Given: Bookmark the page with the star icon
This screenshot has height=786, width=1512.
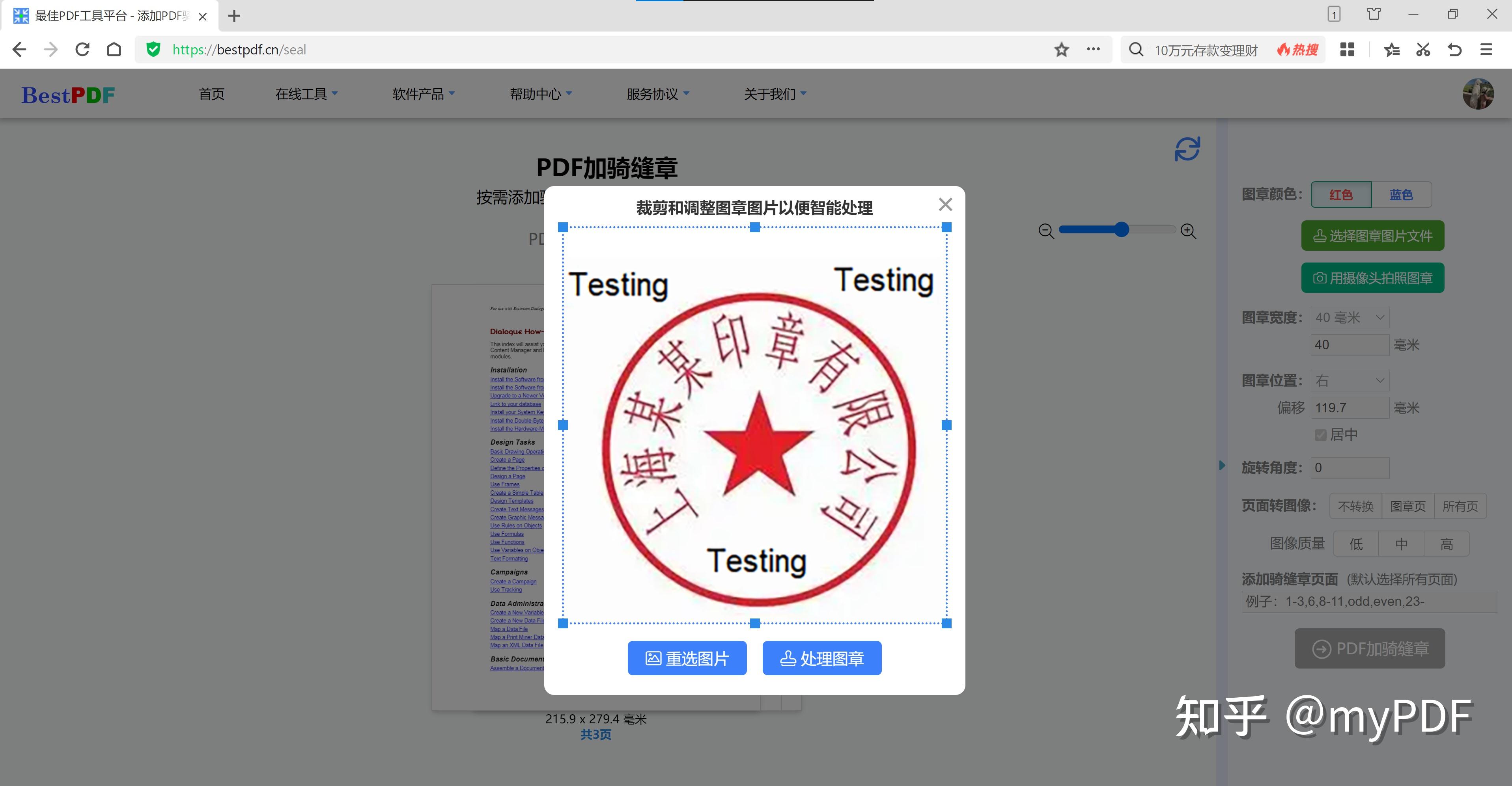Looking at the screenshot, I should click(1061, 49).
